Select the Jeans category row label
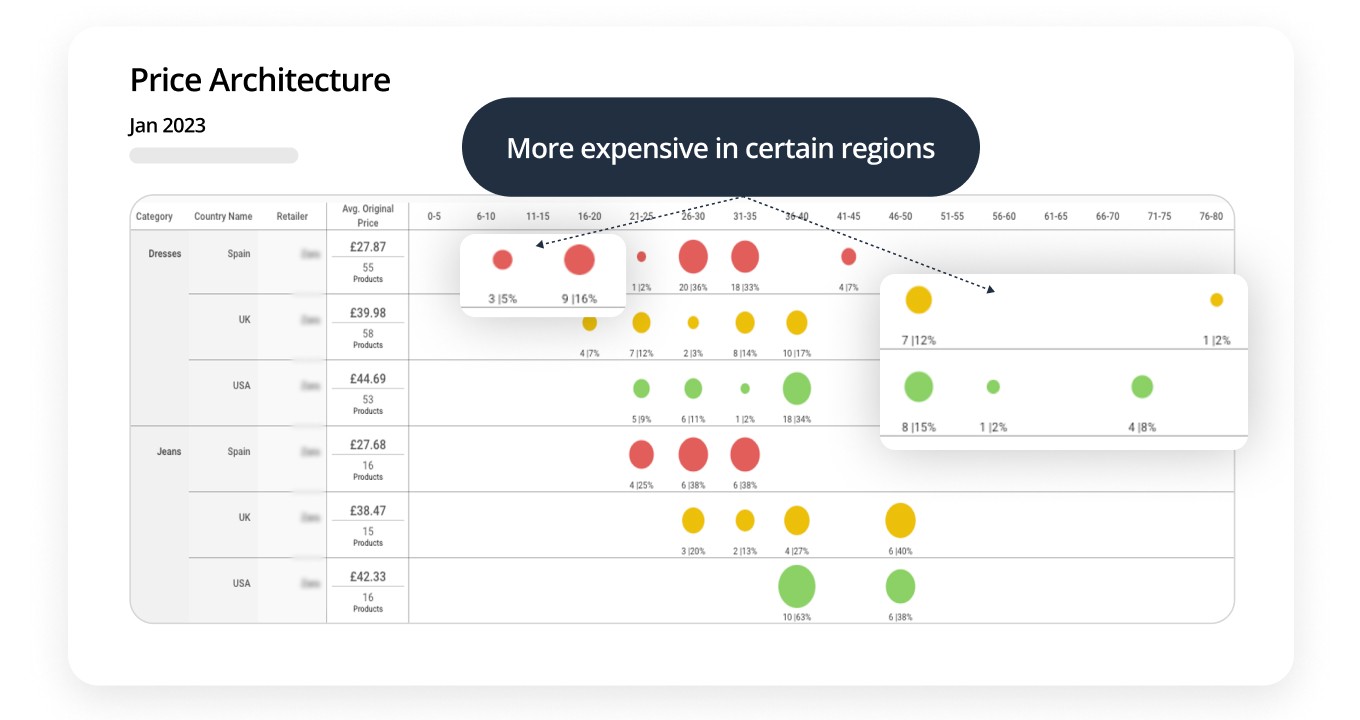Screen dimensions: 1360x720 [x=169, y=452]
